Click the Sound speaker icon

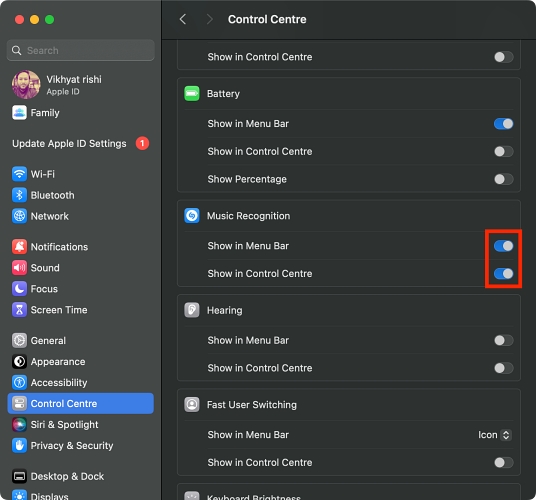click(19, 268)
